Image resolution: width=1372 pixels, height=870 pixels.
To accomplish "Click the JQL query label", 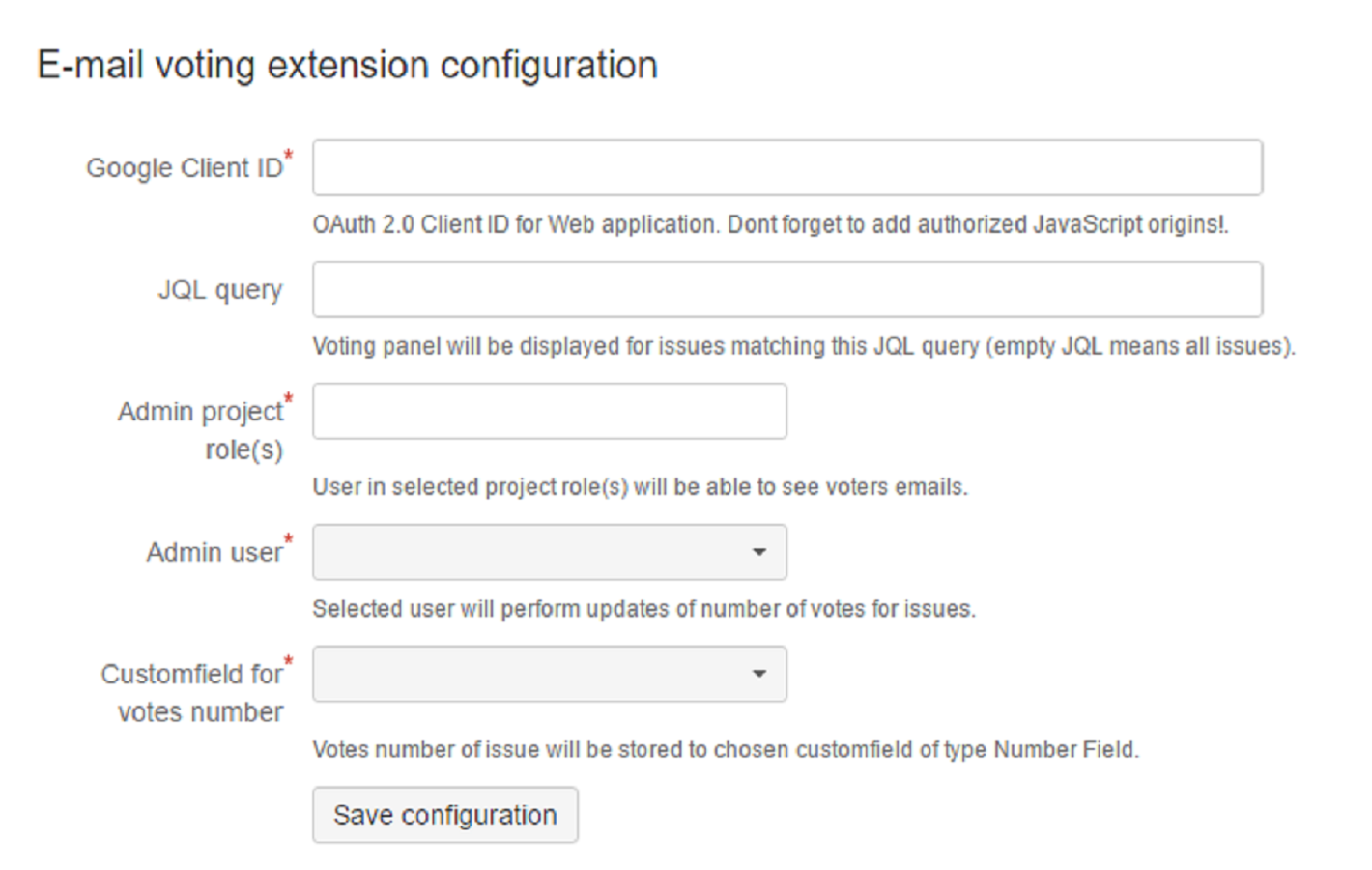I will [x=220, y=290].
